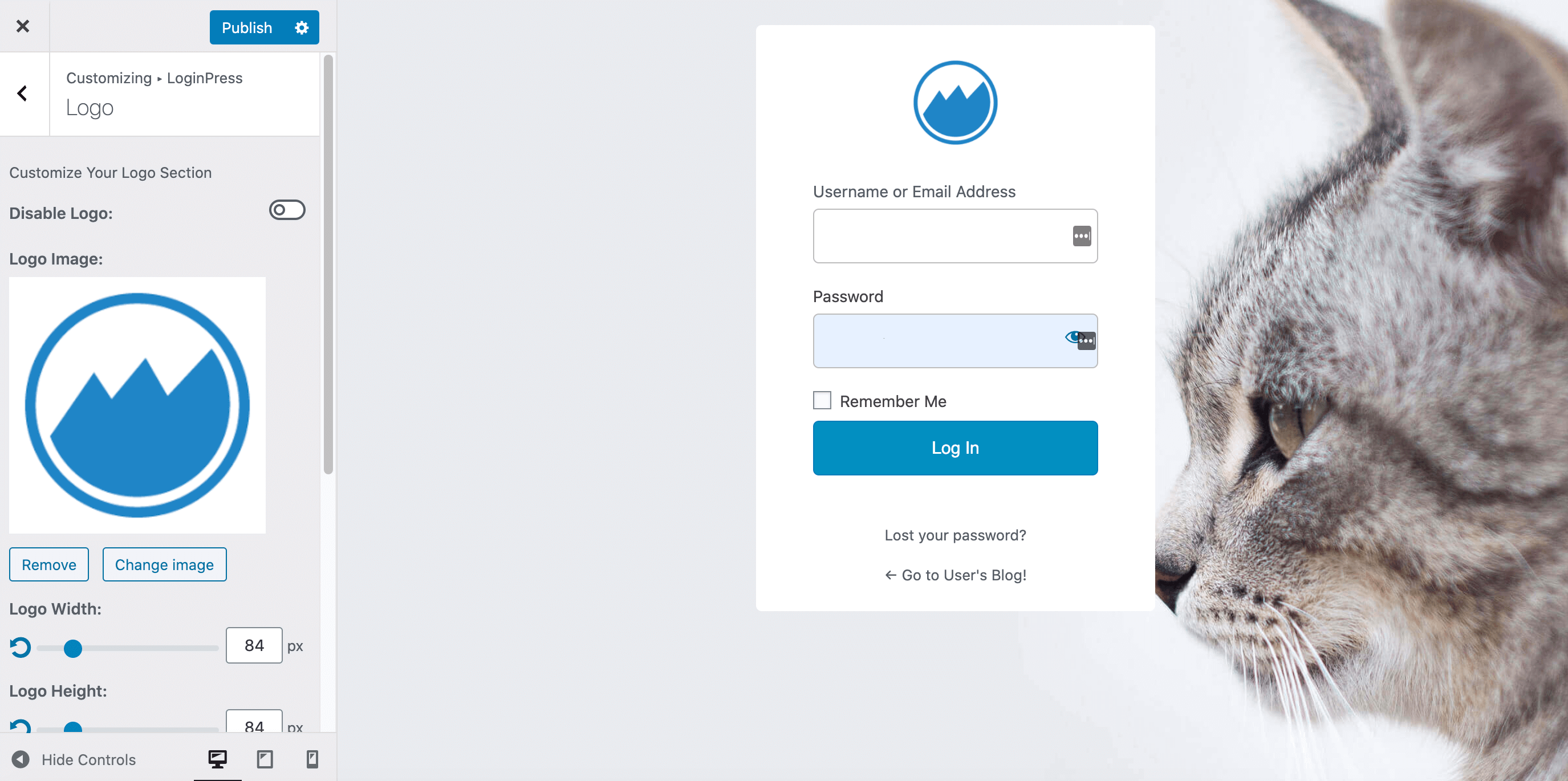Click Remove logo image button

[49, 565]
